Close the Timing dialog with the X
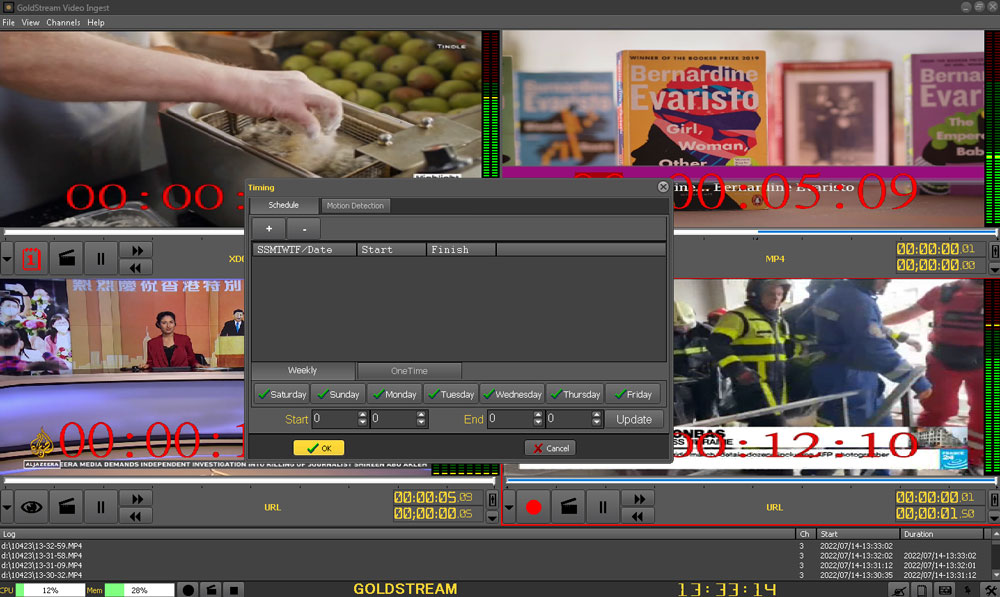 (x=663, y=186)
